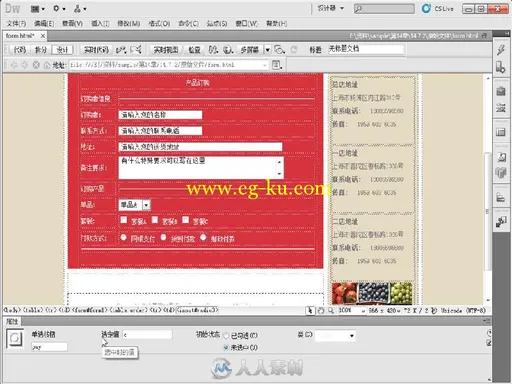Click the Inspect button
Viewport: 512px width, 384px height.
[x=194, y=50]
